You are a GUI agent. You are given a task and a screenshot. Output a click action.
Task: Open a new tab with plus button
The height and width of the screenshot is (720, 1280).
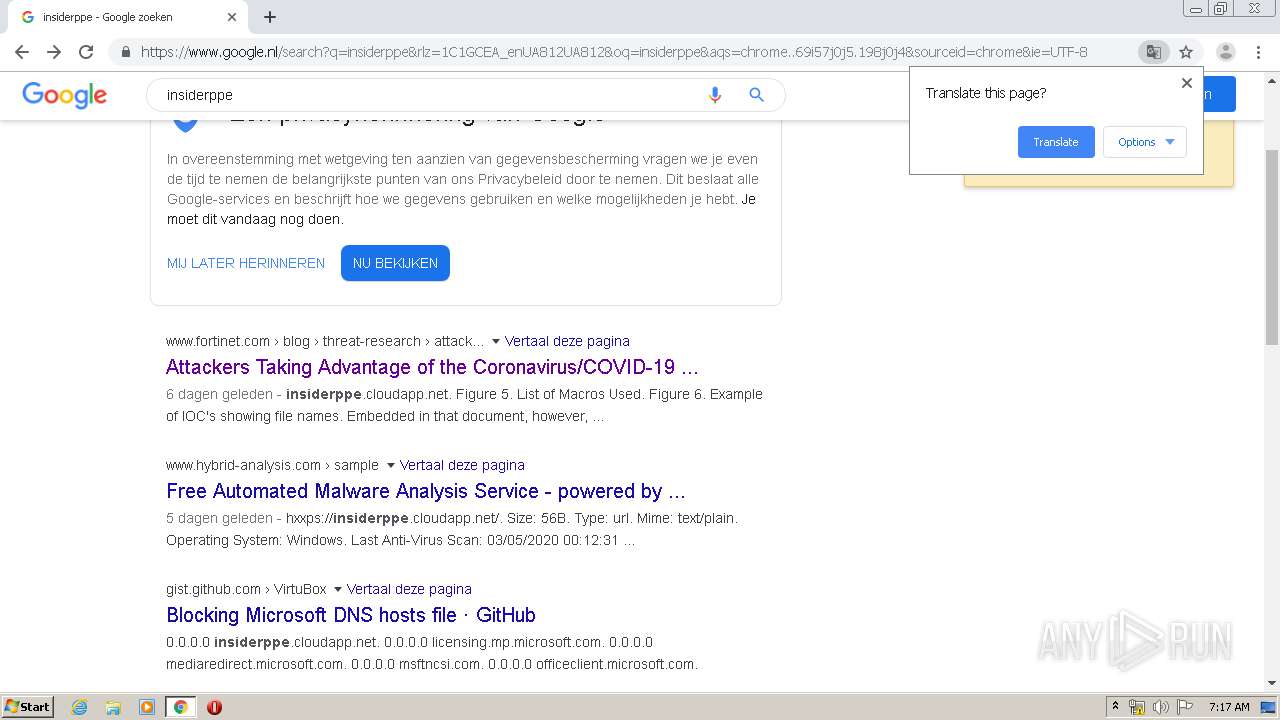pyautogui.click(x=270, y=17)
